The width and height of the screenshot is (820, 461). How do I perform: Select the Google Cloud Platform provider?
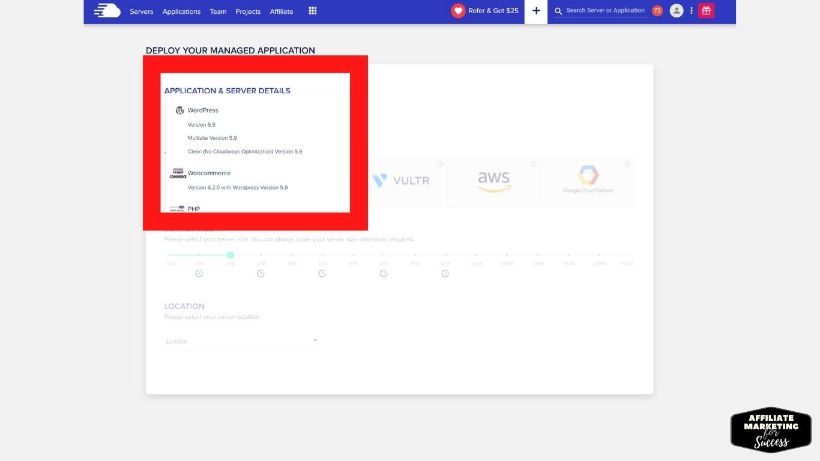(588, 179)
